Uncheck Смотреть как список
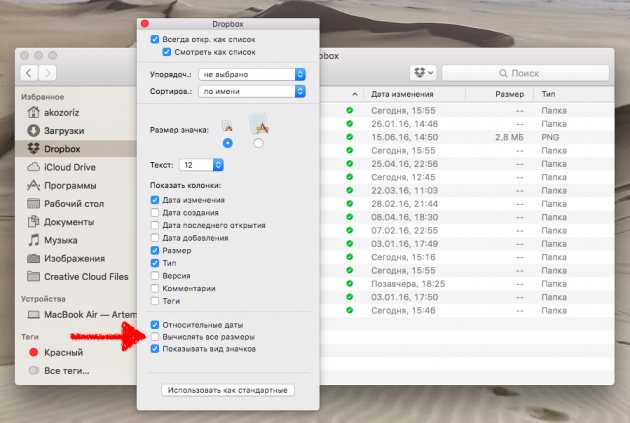The height and width of the screenshot is (423, 630). coord(166,52)
